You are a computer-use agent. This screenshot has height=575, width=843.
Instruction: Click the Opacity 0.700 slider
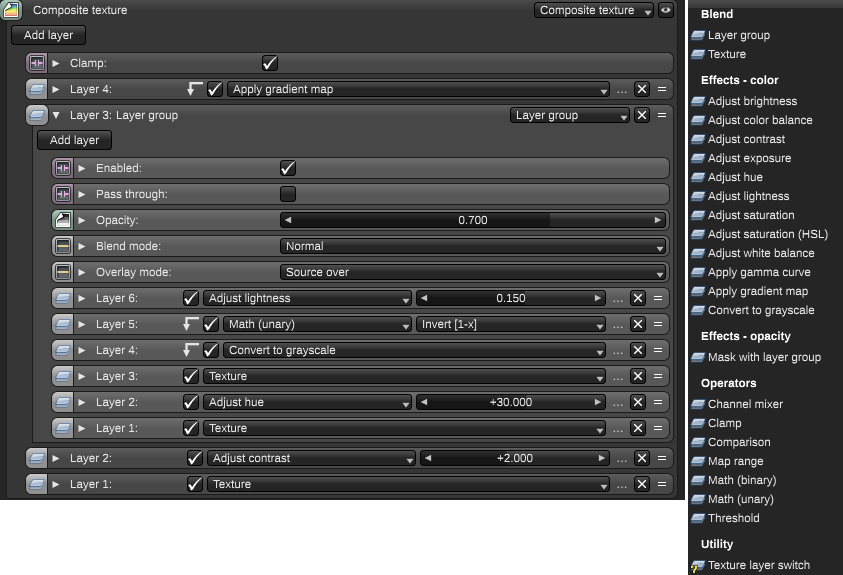[473, 220]
